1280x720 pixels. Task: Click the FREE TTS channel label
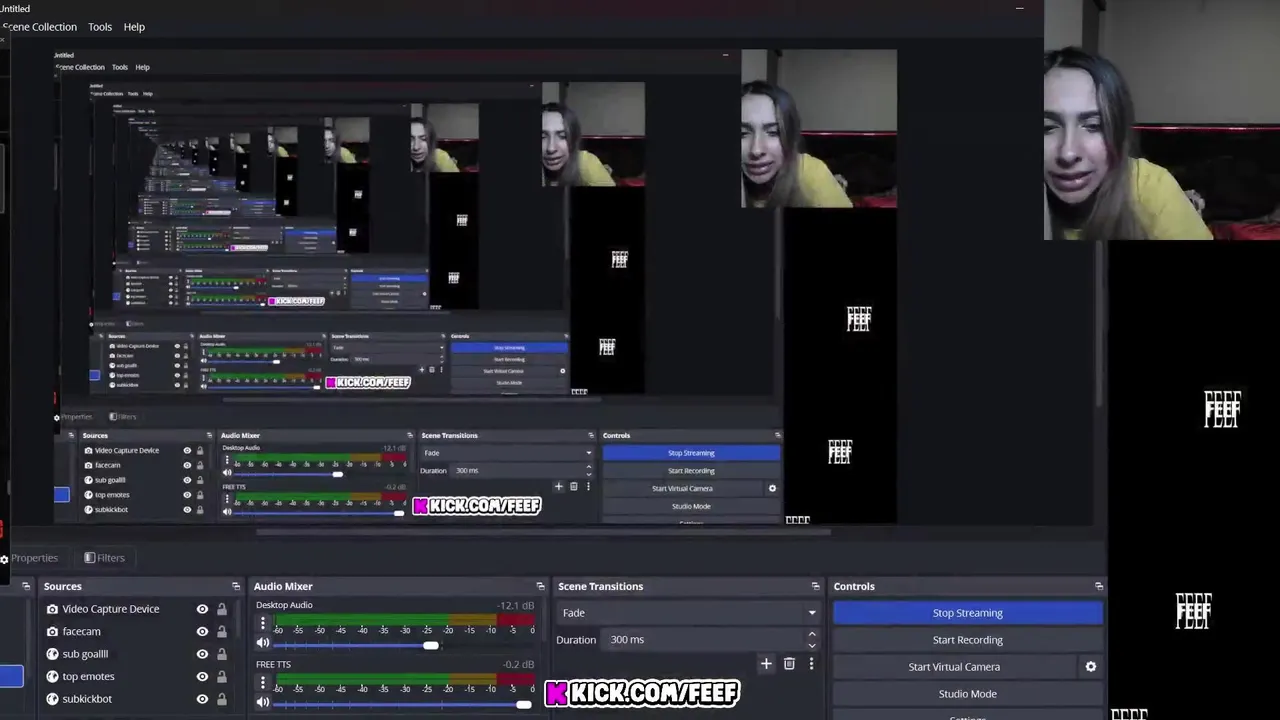coord(273,665)
